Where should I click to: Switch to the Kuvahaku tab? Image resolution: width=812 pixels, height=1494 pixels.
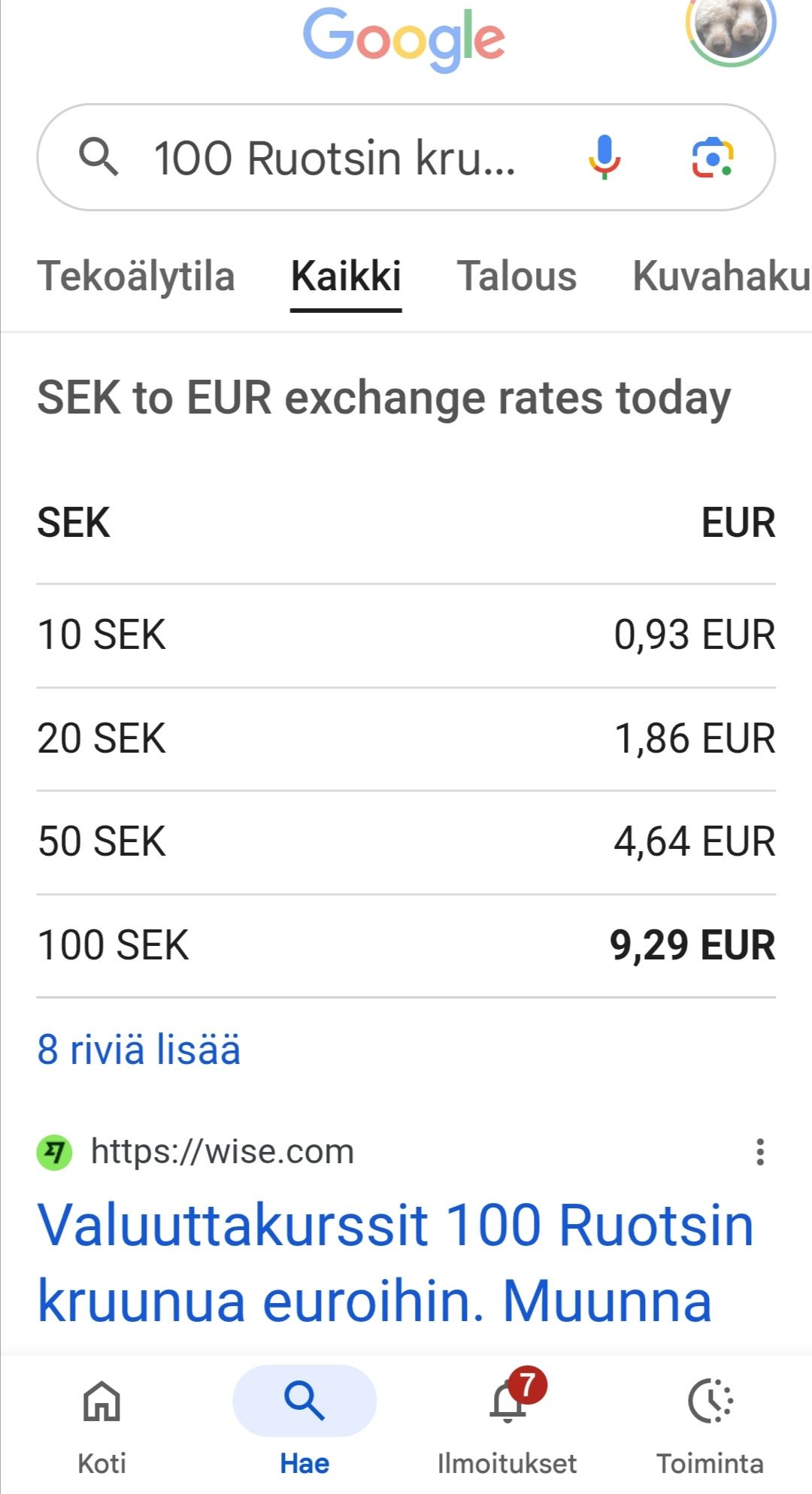tap(720, 277)
